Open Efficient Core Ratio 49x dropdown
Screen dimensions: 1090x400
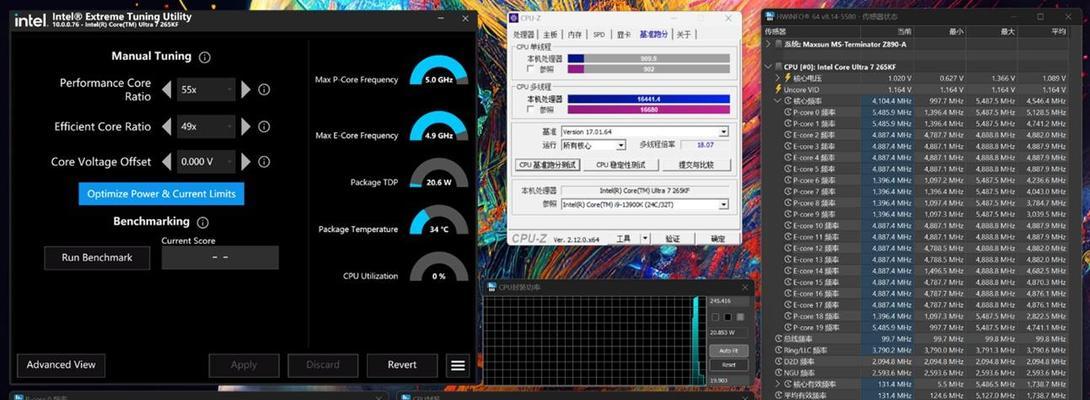[x=206, y=127]
